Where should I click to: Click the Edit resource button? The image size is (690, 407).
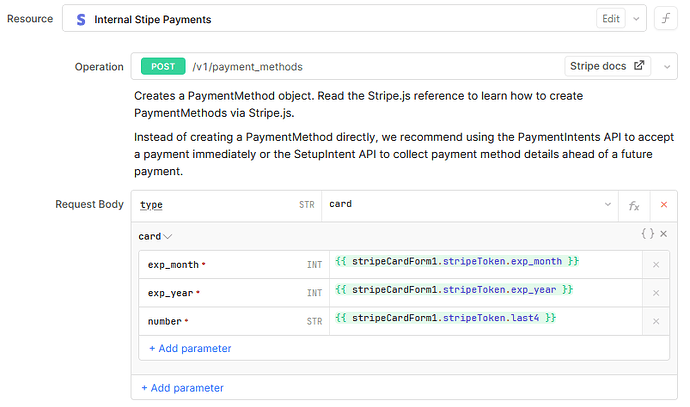tap(611, 18)
